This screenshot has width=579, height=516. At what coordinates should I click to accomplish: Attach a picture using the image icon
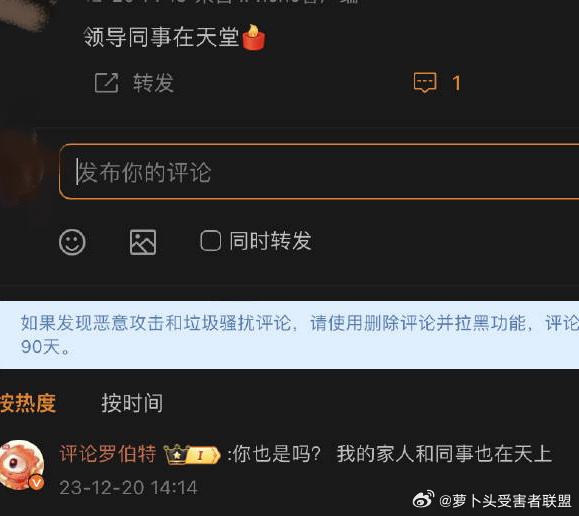pos(143,242)
